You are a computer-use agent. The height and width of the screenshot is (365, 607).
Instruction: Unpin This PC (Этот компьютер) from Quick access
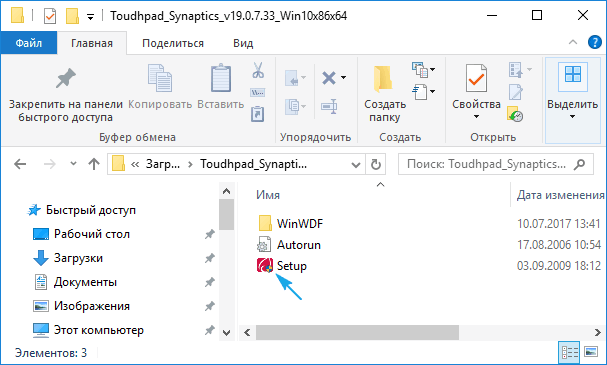pos(210,330)
